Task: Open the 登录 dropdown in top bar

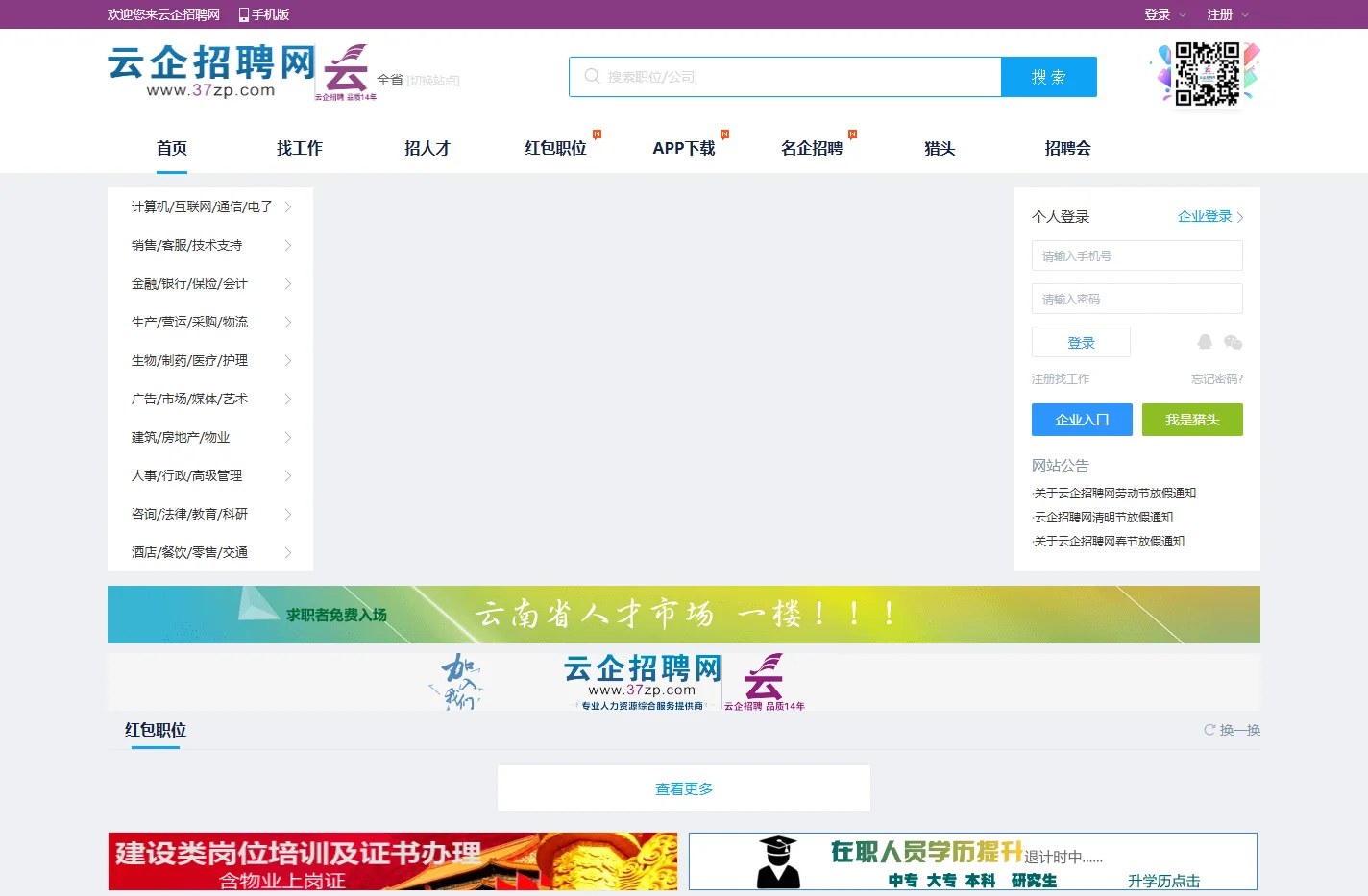Action: coord(1165,14)
